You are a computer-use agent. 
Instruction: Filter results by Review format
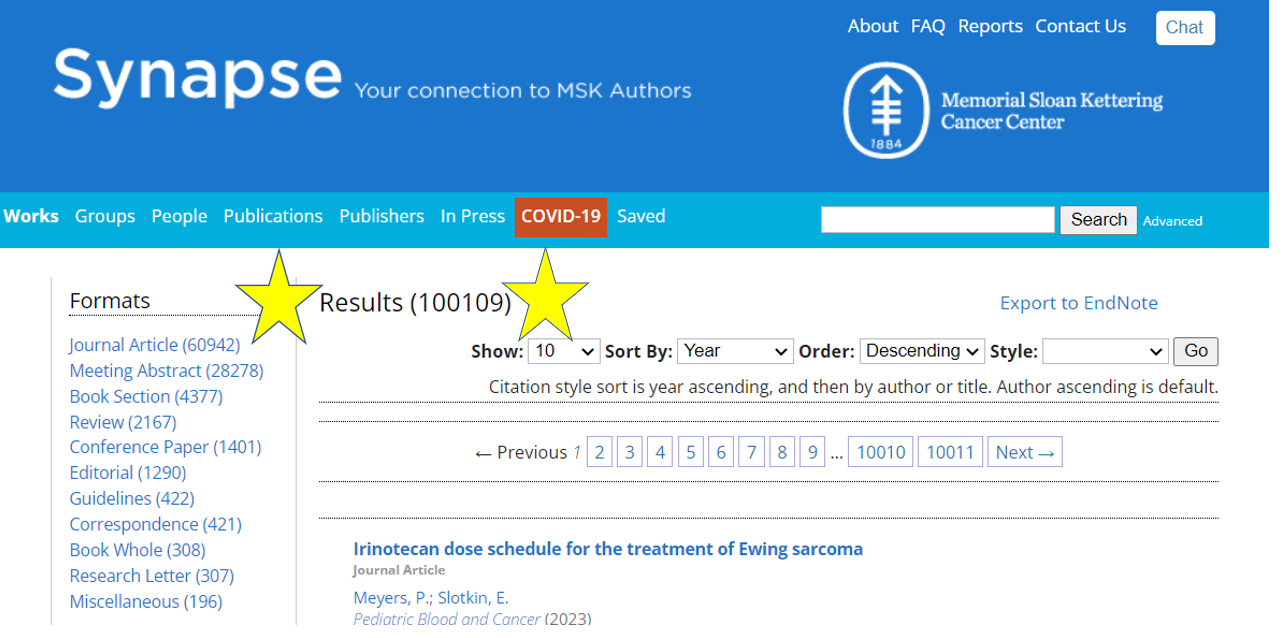point(123,422)
